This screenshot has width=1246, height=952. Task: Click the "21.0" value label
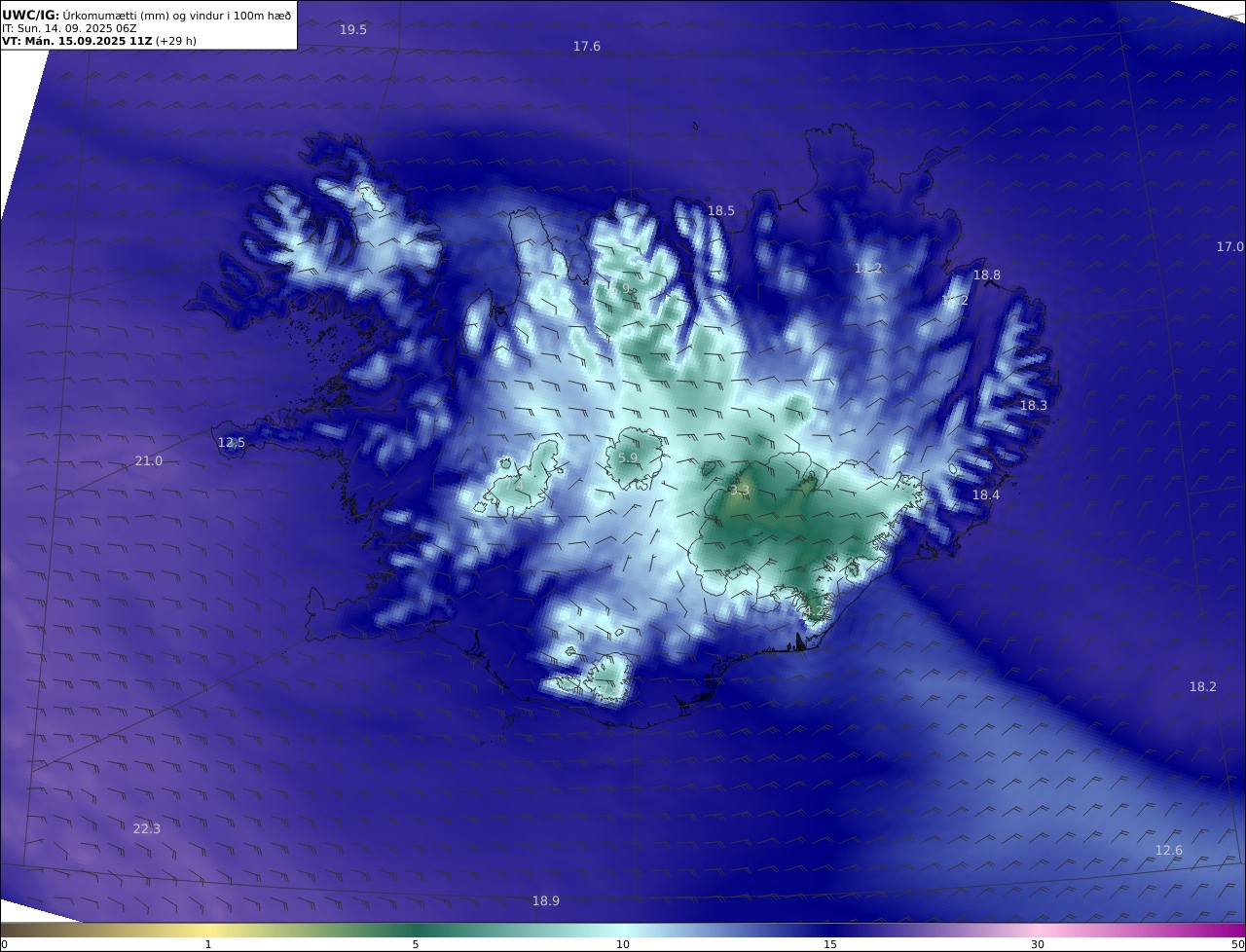point(149,461)
